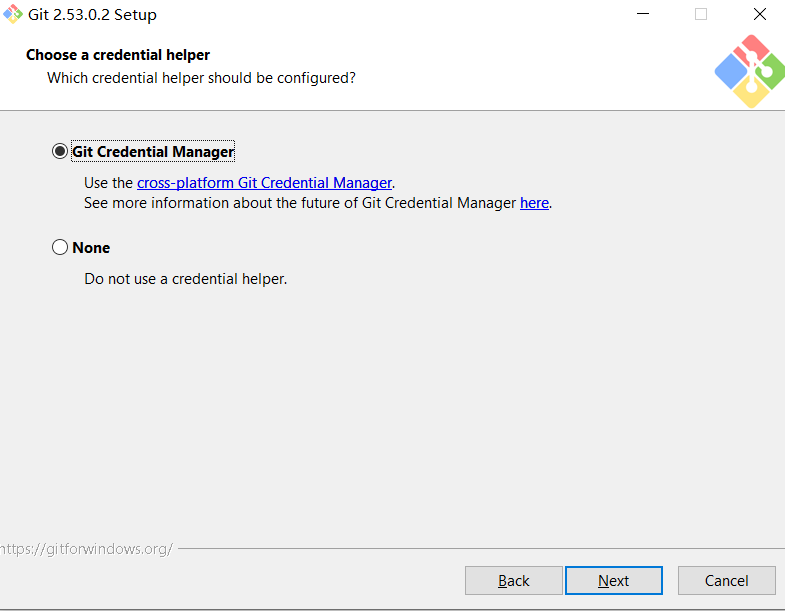Abort setup with the Cancel button

(726, 581)
